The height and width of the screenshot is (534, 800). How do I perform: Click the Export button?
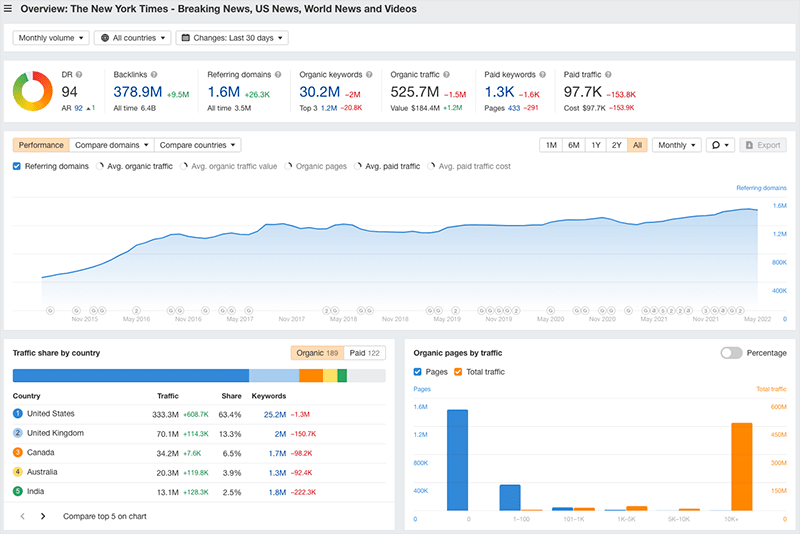(763, 145)
